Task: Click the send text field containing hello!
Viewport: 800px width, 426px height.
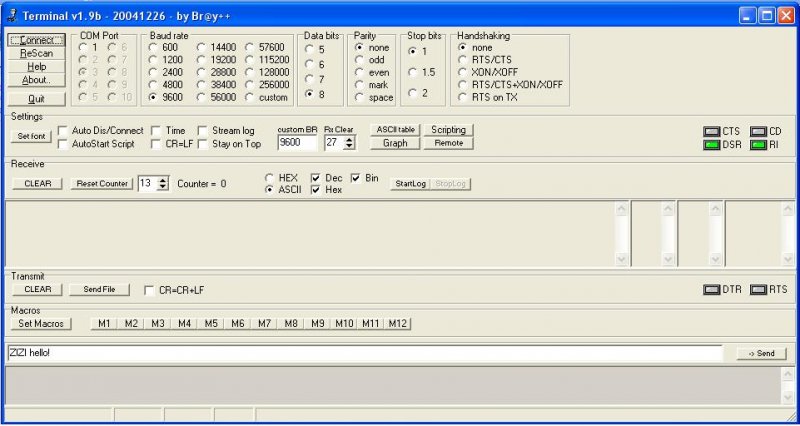Action: (x=364, y=353)
